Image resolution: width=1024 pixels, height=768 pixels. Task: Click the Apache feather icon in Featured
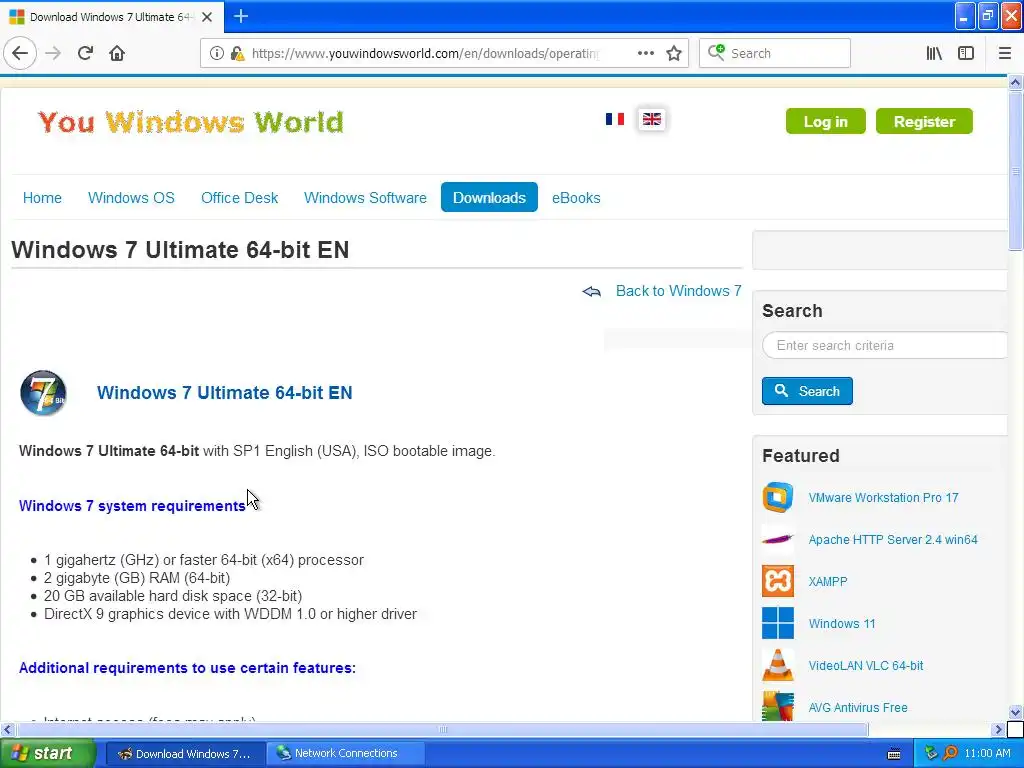(778, 539)
